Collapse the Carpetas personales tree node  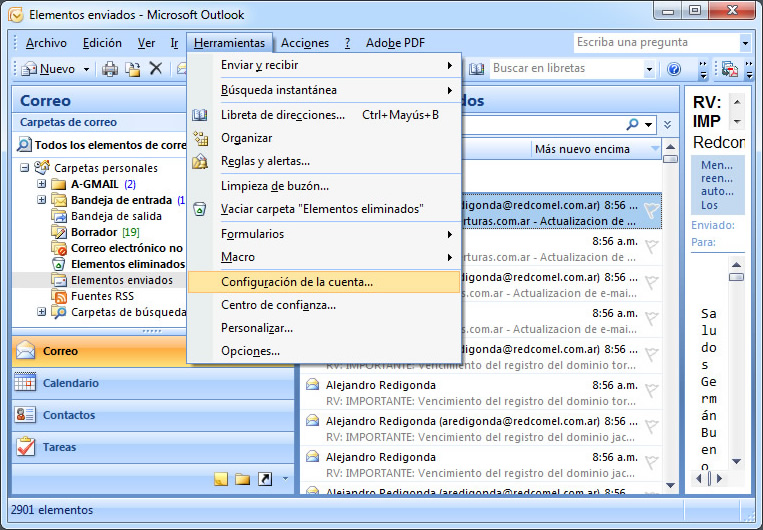click(x=26, y=168)
